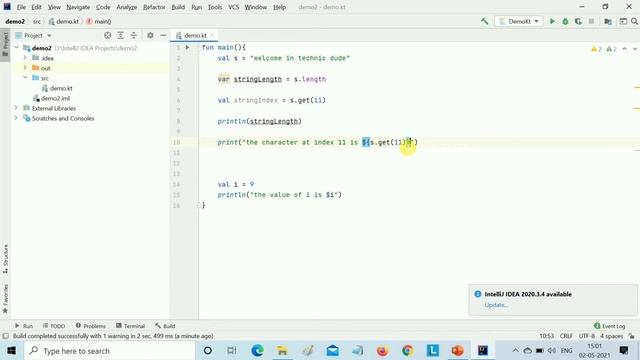Click the Build project hammer icon
The height and width of the screenshot is (360, 640).
(x=484, y=21)
